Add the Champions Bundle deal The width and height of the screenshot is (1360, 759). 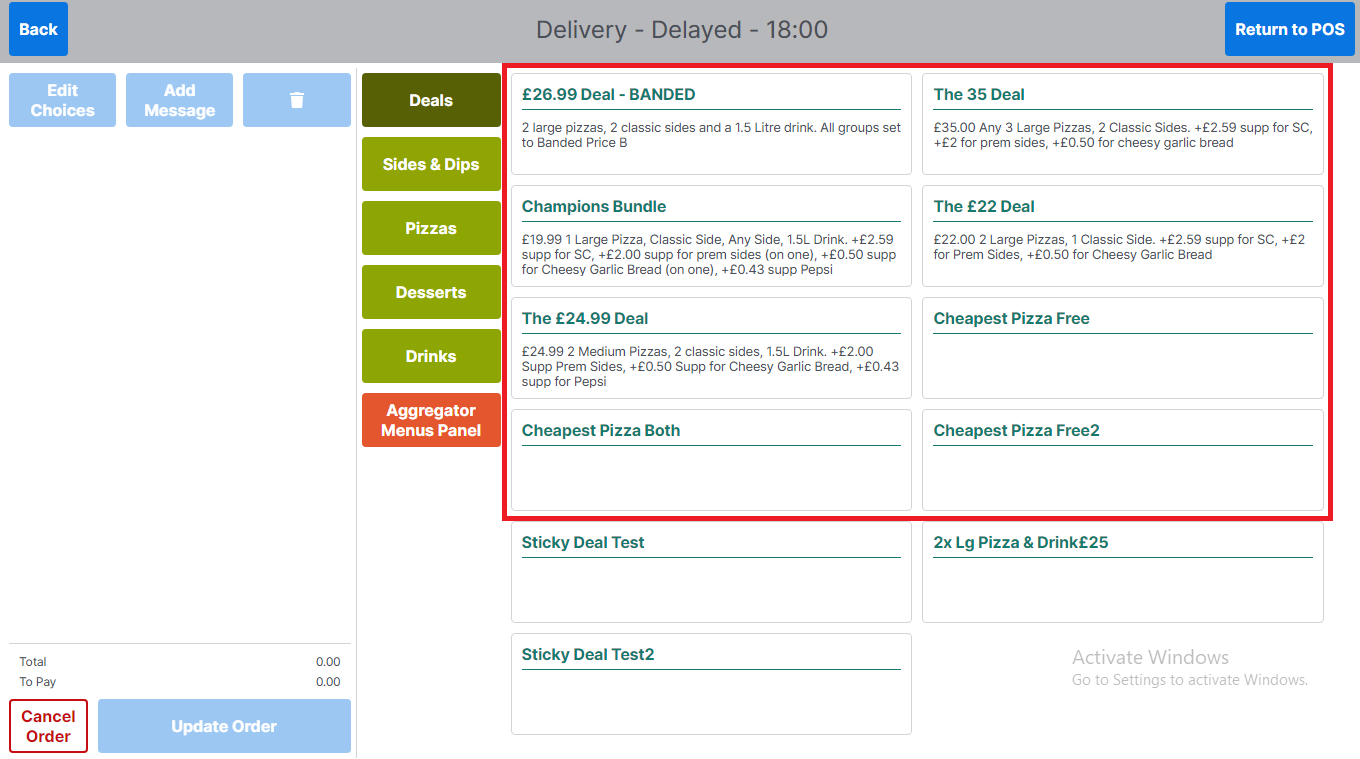click(x=711, y=236)
